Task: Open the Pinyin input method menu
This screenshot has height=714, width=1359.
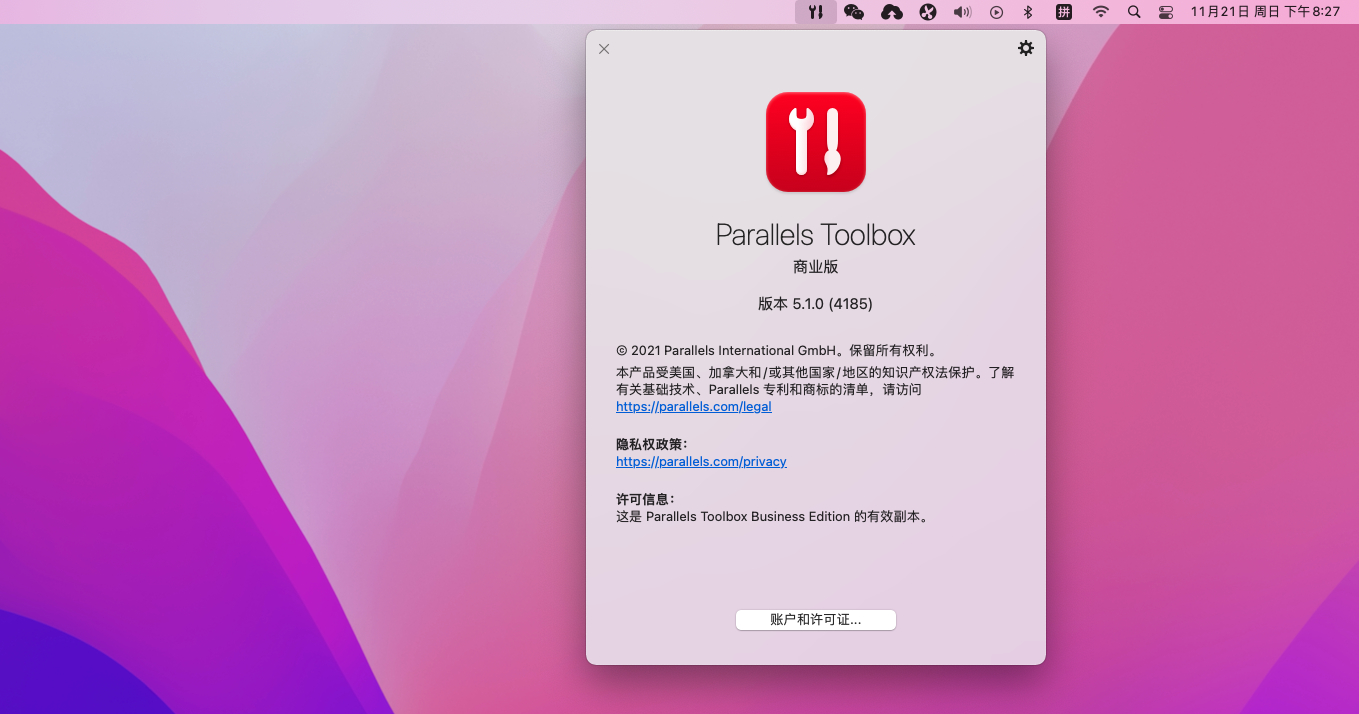Action: 1064,12
